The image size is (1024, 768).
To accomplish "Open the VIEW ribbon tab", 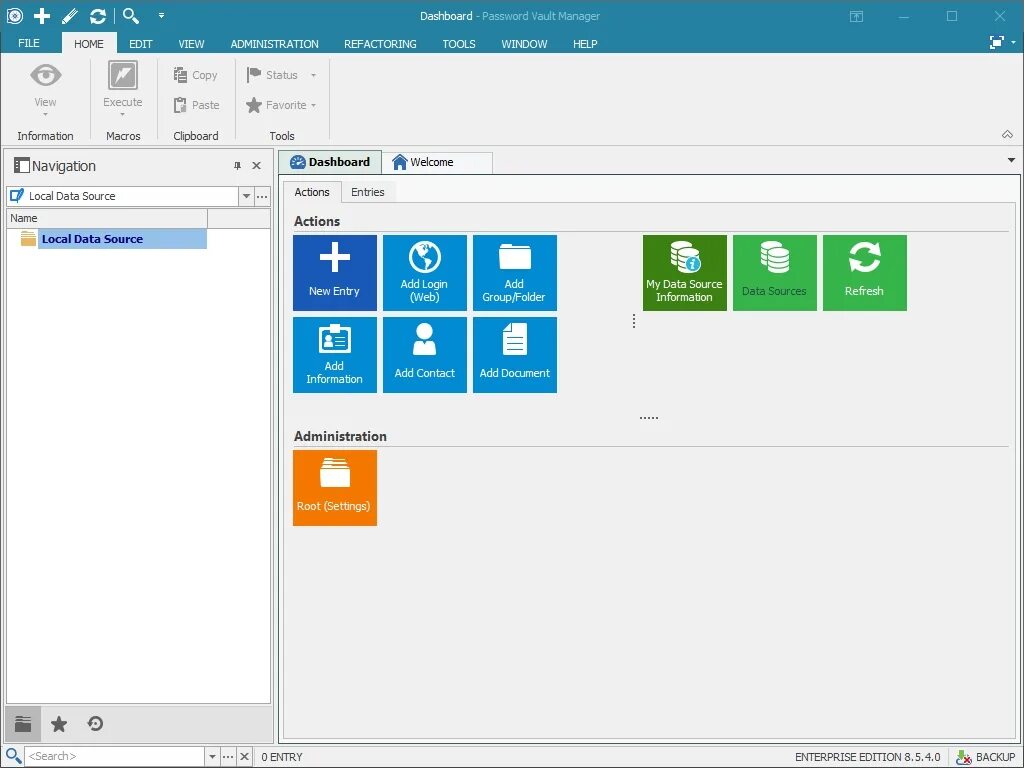I will tap(191, 44).
